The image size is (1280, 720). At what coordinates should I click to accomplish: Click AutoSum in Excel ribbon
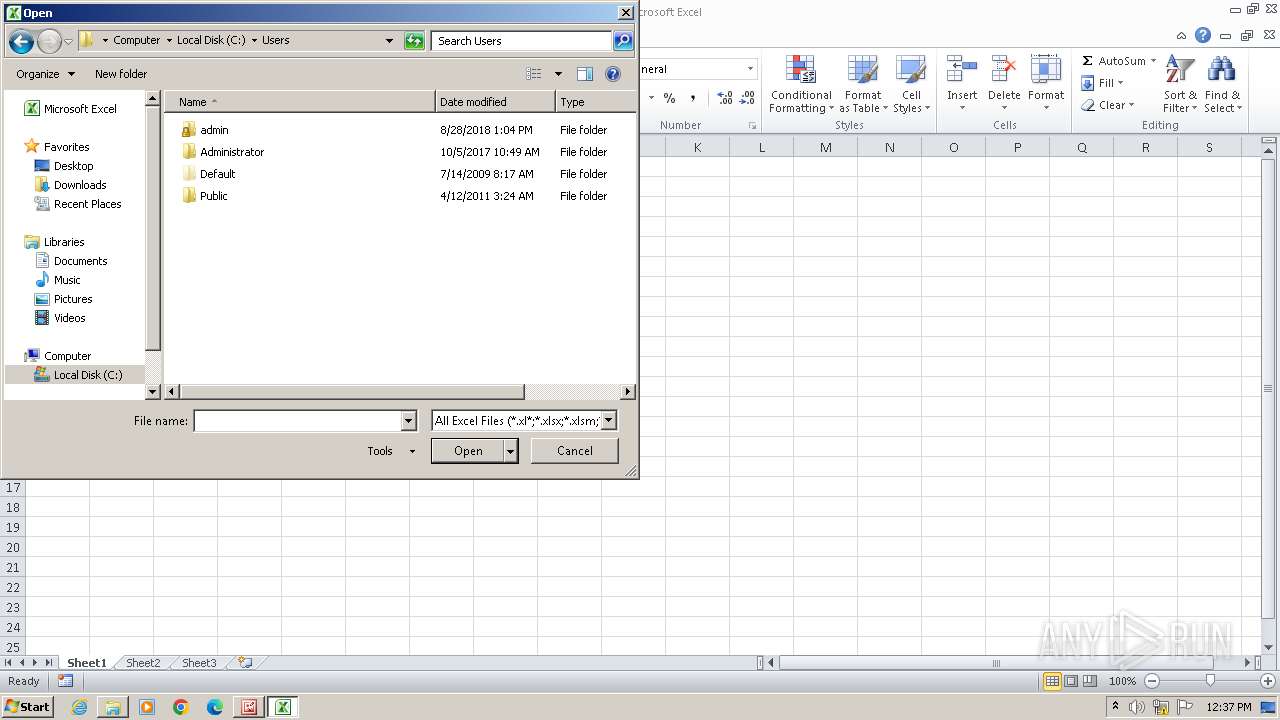[x=1113, y=61]
